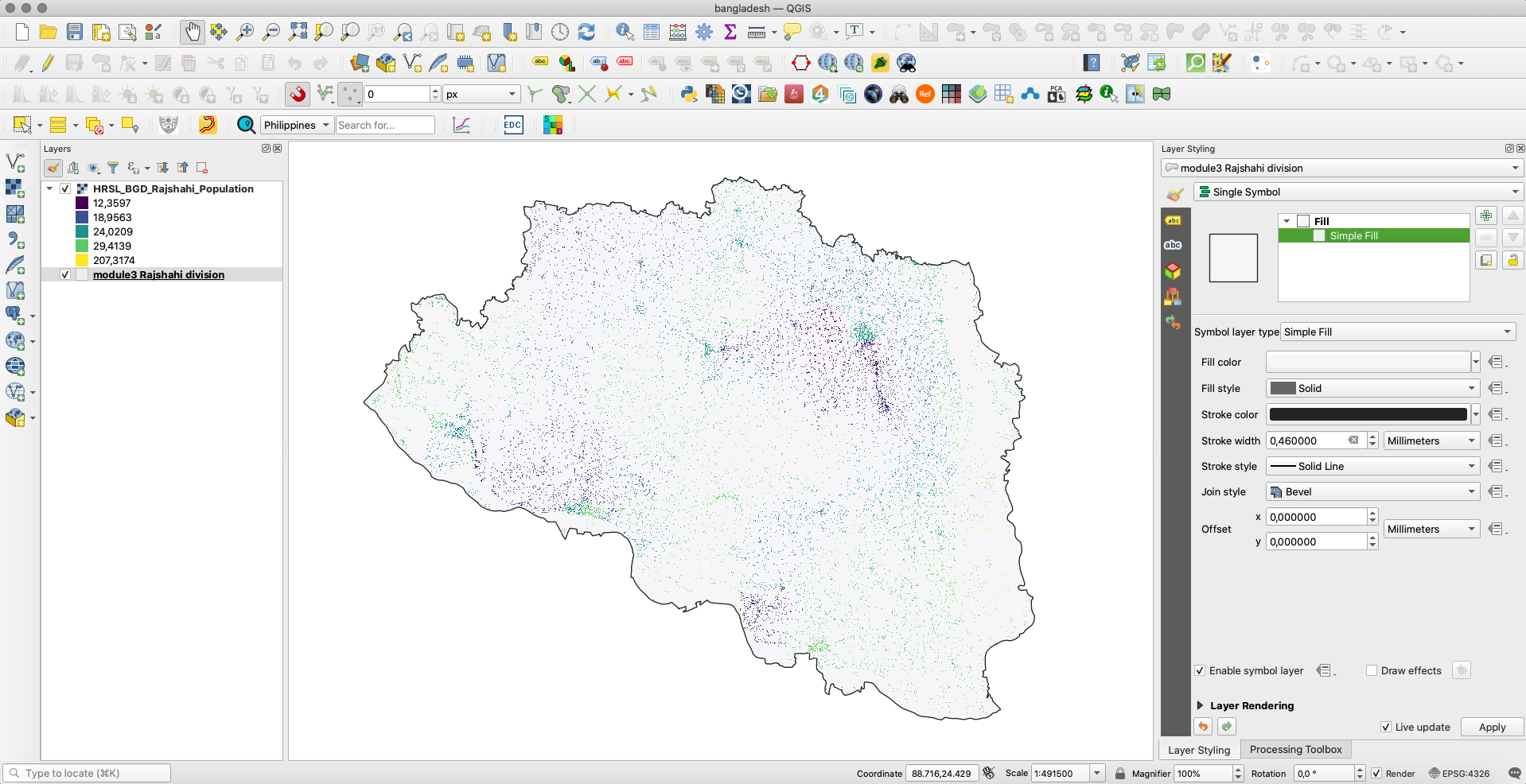Open Philippines locator dropdown
Screen dimensions: 1526x784
coord(297,125)
